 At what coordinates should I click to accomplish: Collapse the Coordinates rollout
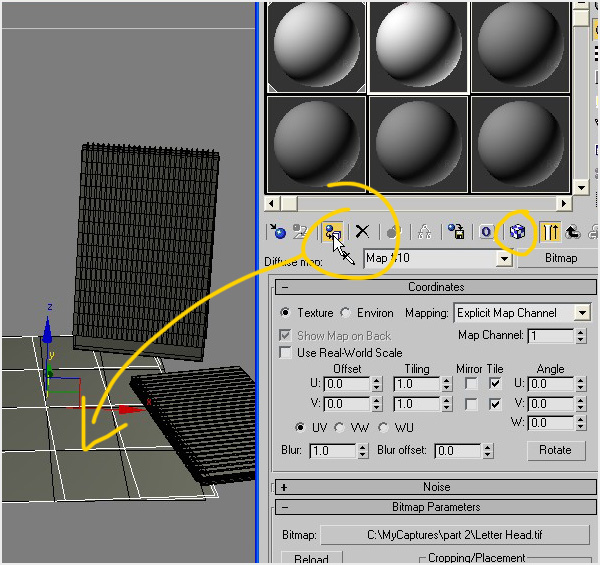[284, 287]
